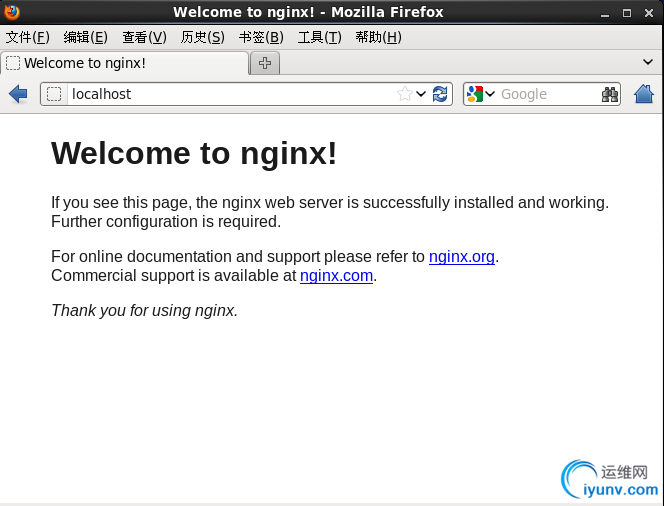Open the list all tabs dropdown
The image size is (664, 506).
[647, 62]
